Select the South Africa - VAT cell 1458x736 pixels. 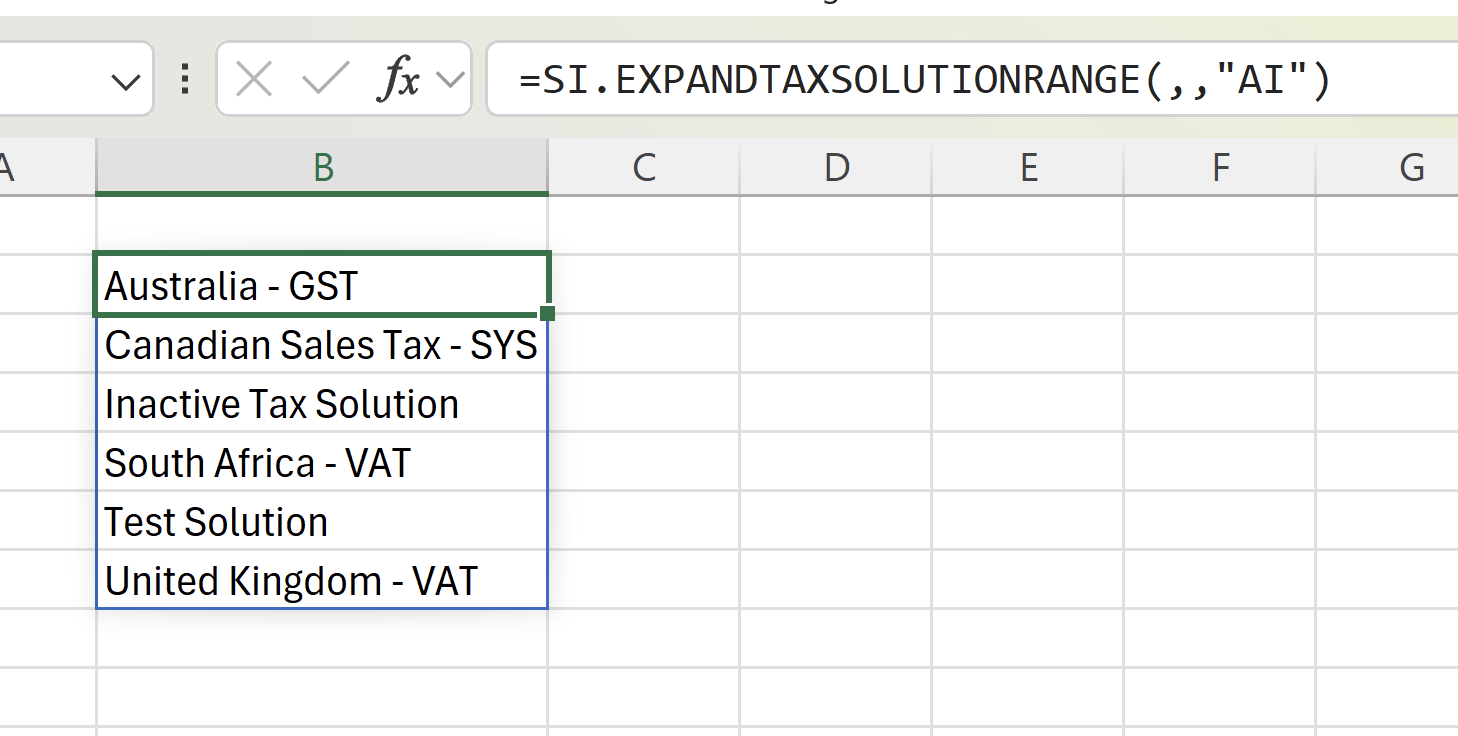pyautogui.click(x=322, y=462)
